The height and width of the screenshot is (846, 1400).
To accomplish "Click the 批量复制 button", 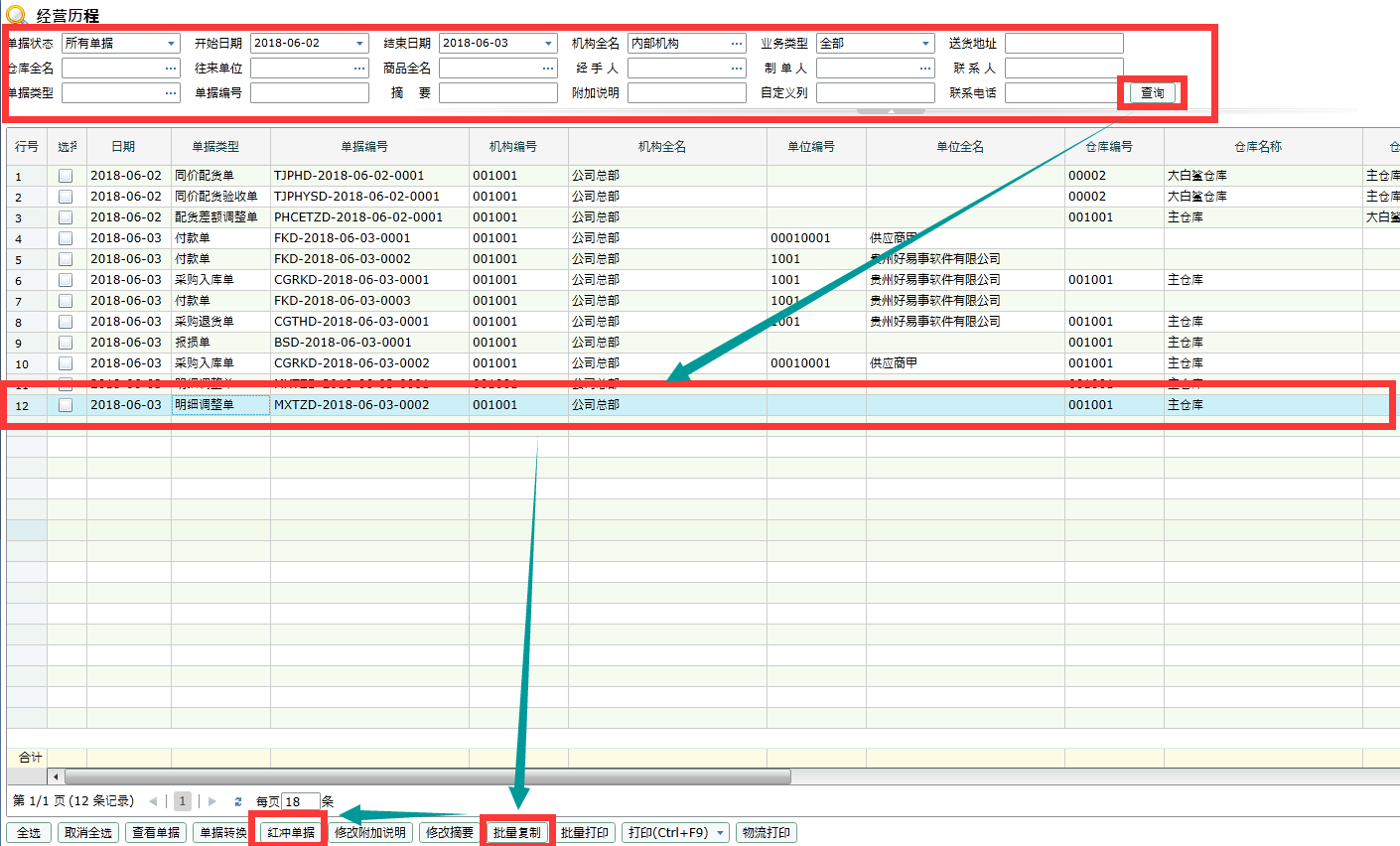I will click(517, 833).
